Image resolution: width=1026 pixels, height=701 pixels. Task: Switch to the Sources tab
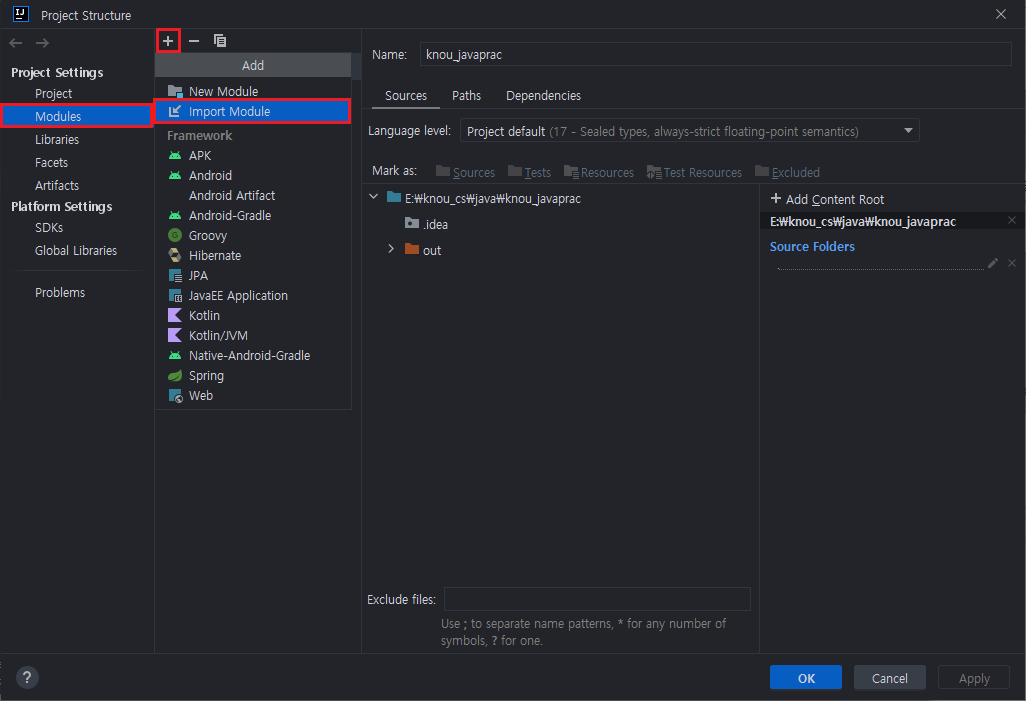pos(406,96)
